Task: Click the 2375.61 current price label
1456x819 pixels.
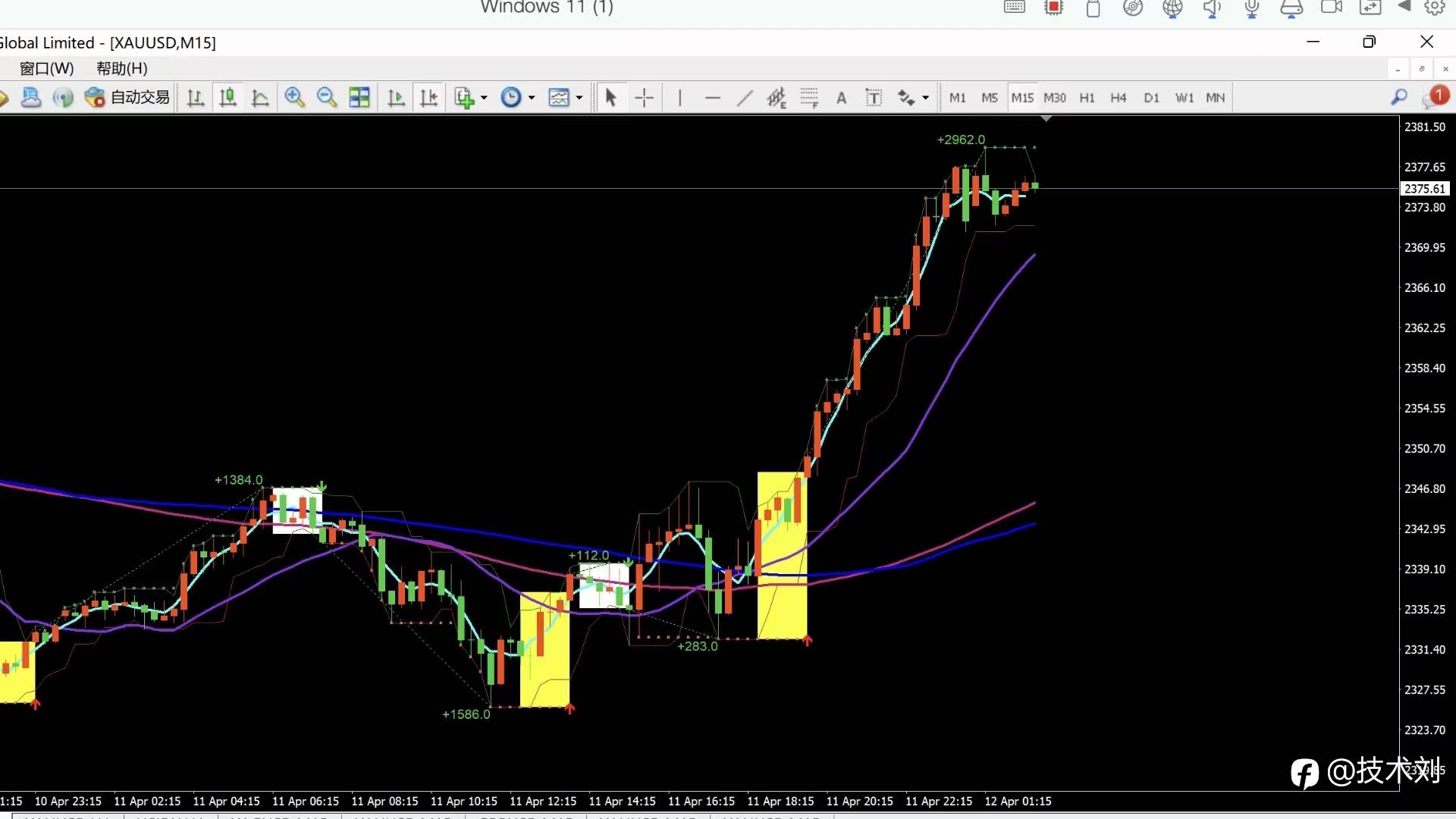Action: coord(1424,188)
